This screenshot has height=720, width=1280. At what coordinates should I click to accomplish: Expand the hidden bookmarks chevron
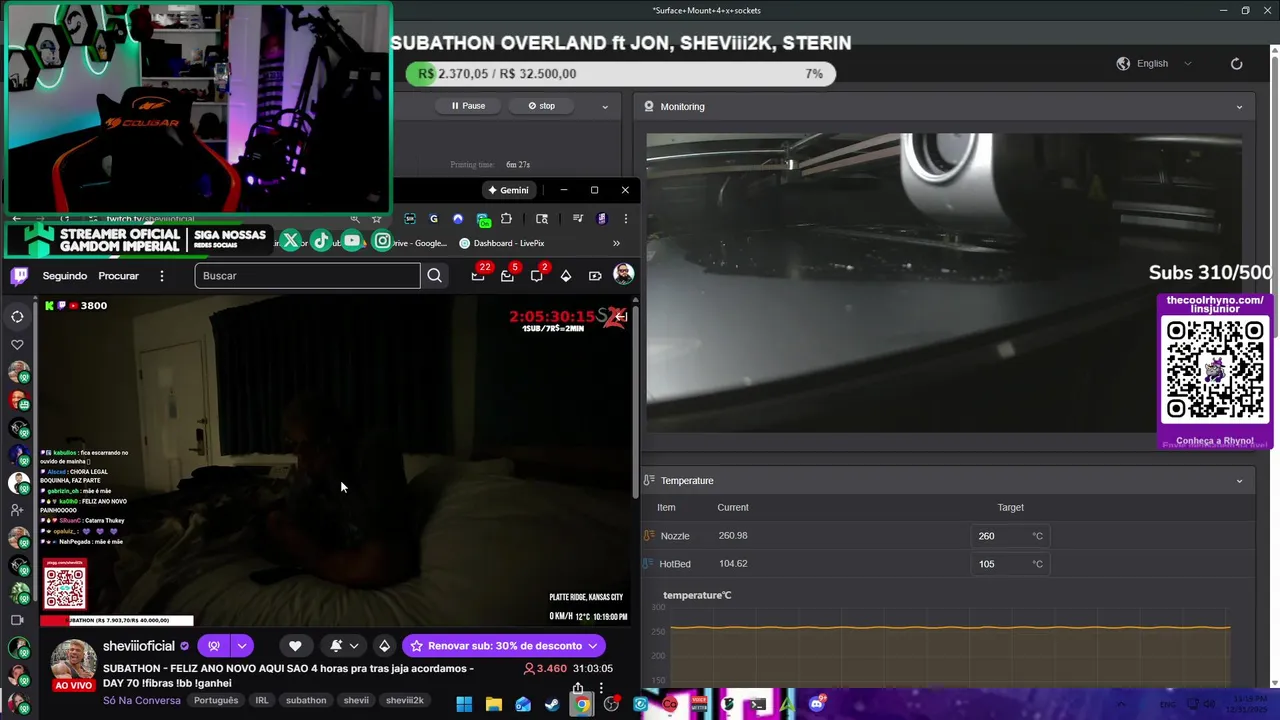pyautogui.click(x=616, y=243)
